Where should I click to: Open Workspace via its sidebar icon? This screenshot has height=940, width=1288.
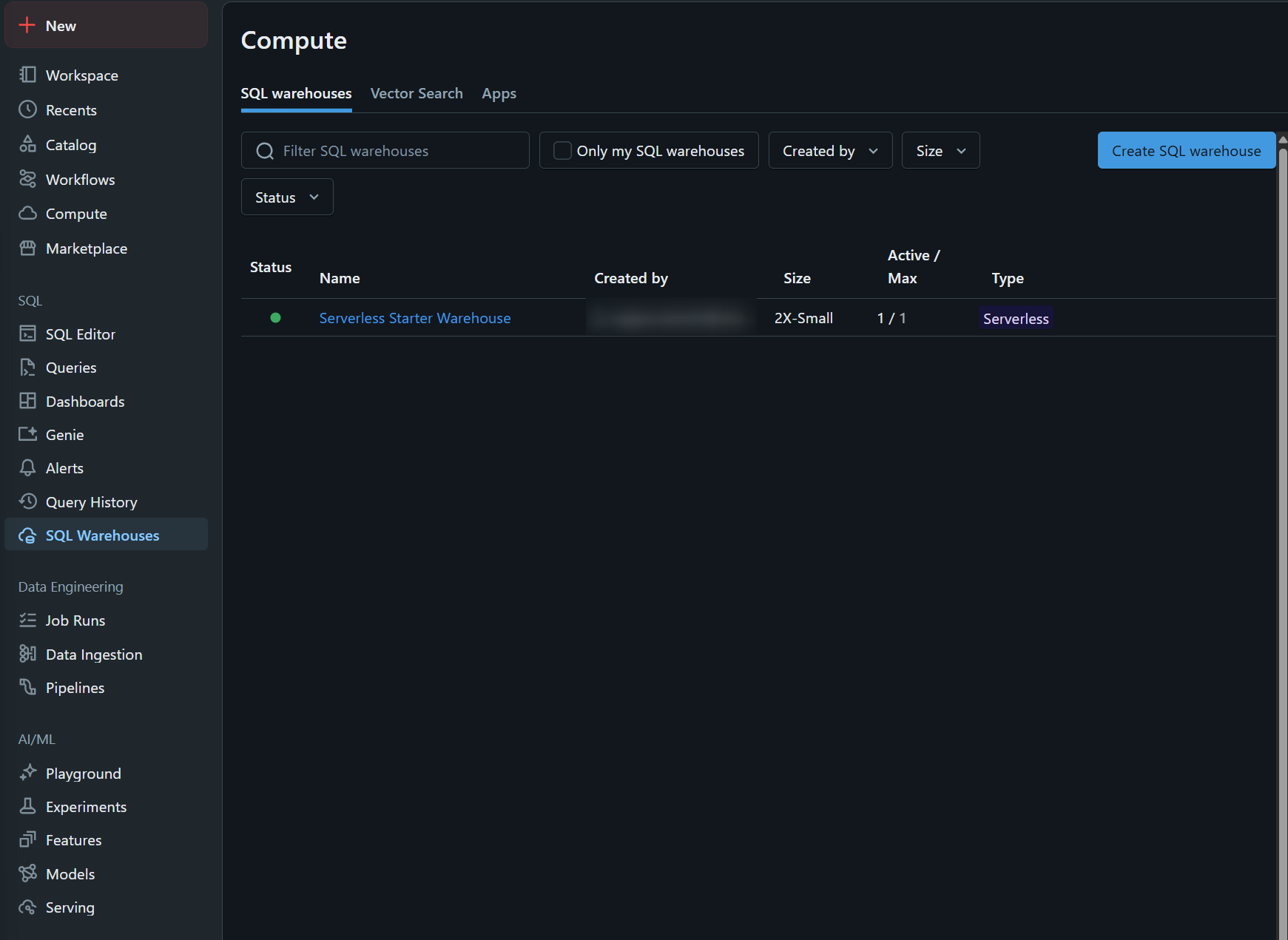(x=27, y=75)
